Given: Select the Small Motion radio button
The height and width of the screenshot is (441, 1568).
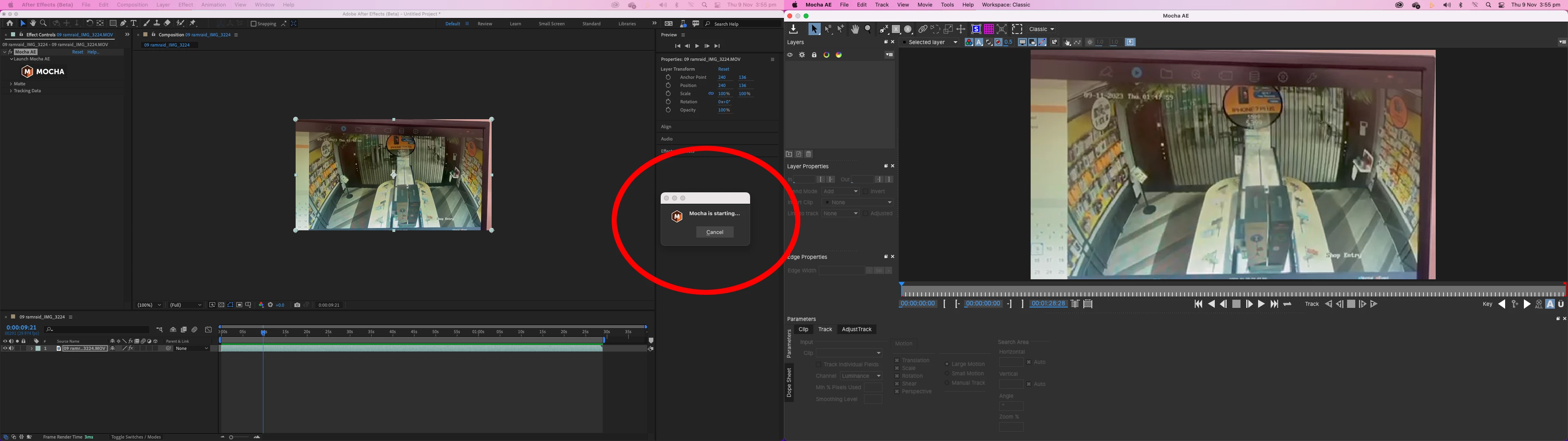Looking at the screenshot, I should (x=947, y=373).
